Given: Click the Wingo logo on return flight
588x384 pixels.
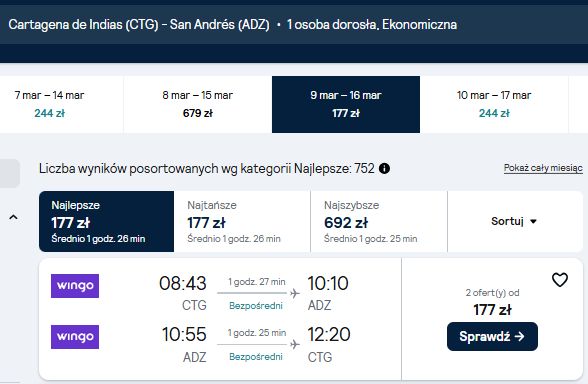Looking at the screenshot, I should 75,337.
